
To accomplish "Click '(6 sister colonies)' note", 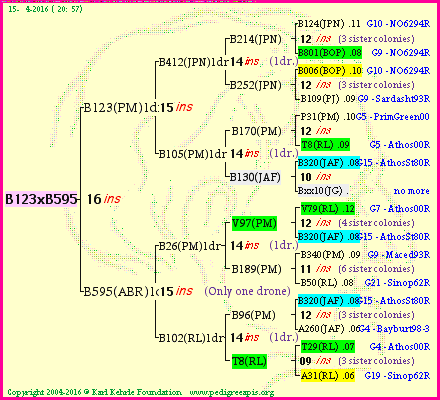I will point(376,269).
